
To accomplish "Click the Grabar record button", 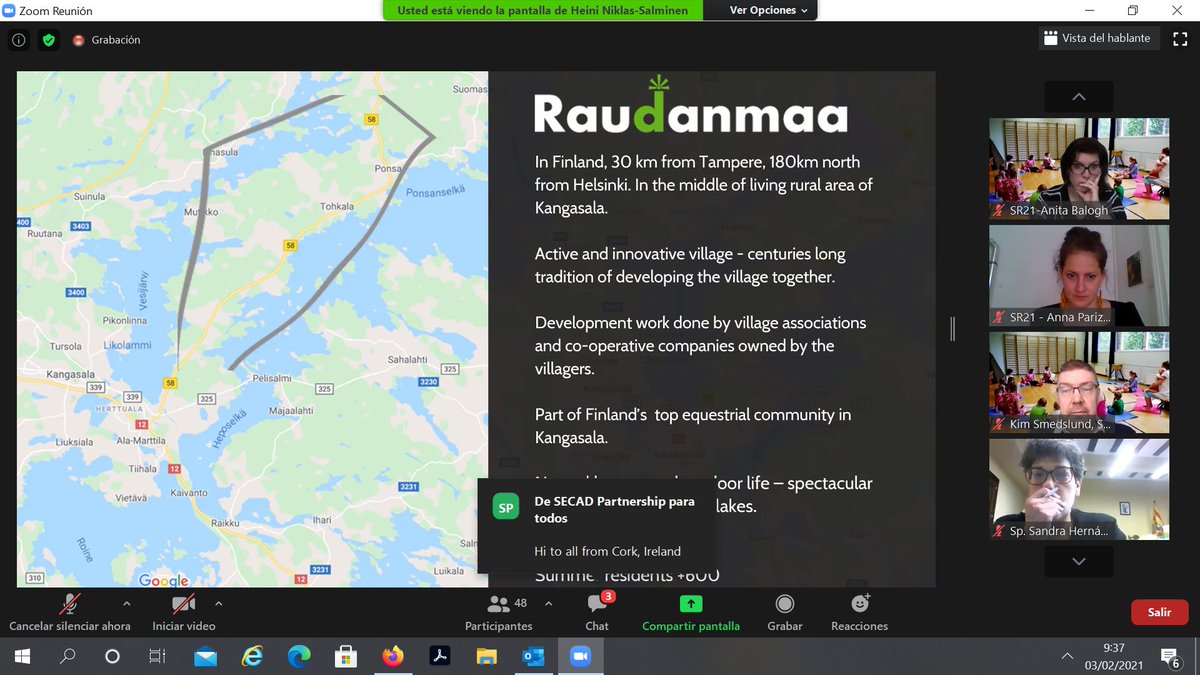I will coord(785,612).
